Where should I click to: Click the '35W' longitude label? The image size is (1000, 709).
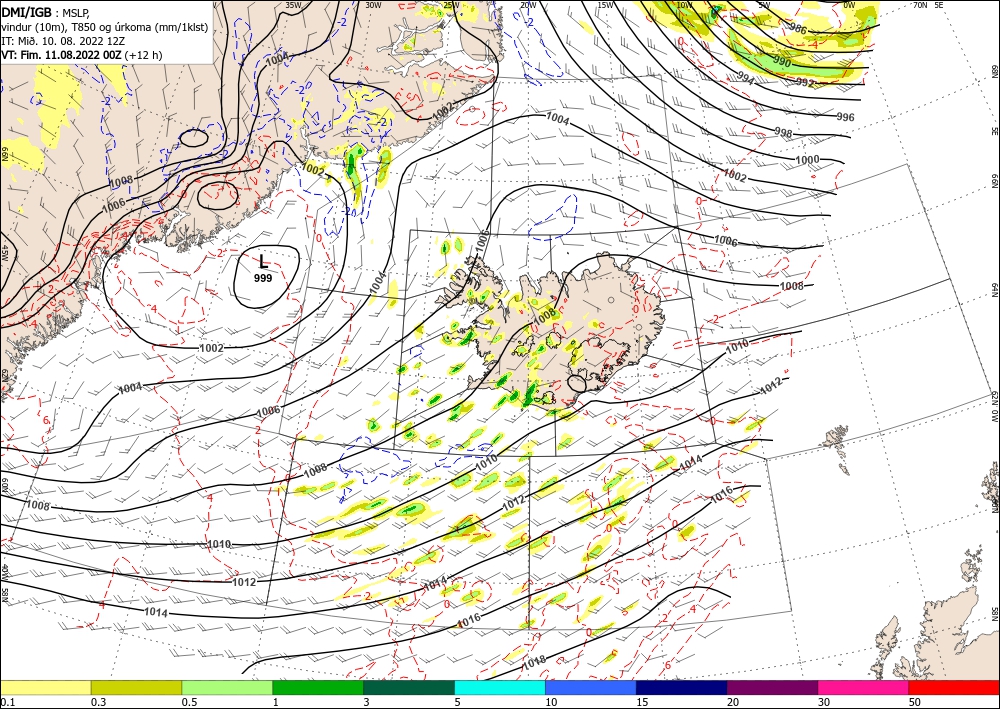(294, 5)
